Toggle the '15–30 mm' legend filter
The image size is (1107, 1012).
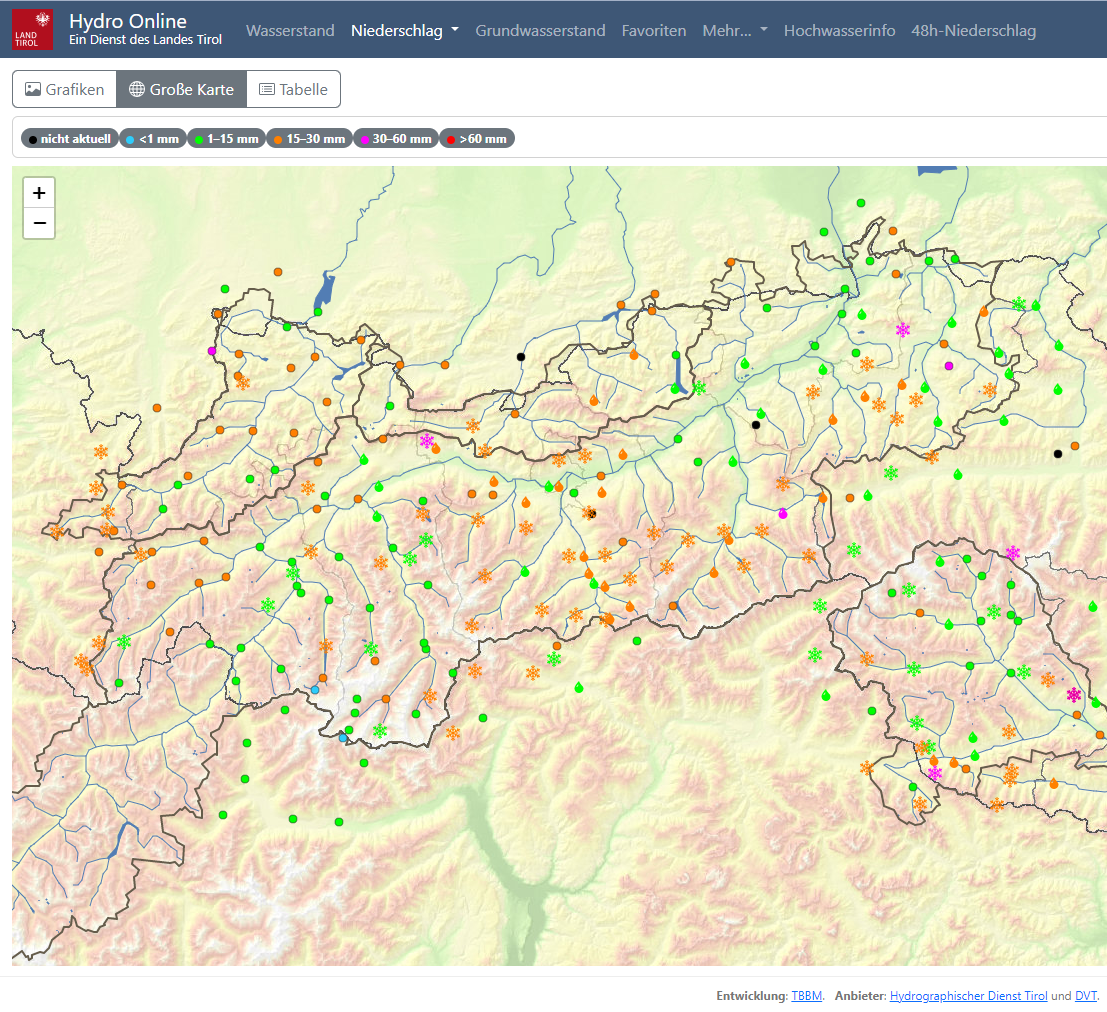309,139
